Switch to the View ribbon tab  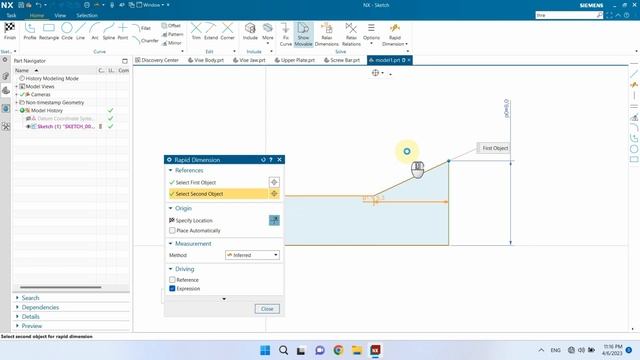pos(60,16)
